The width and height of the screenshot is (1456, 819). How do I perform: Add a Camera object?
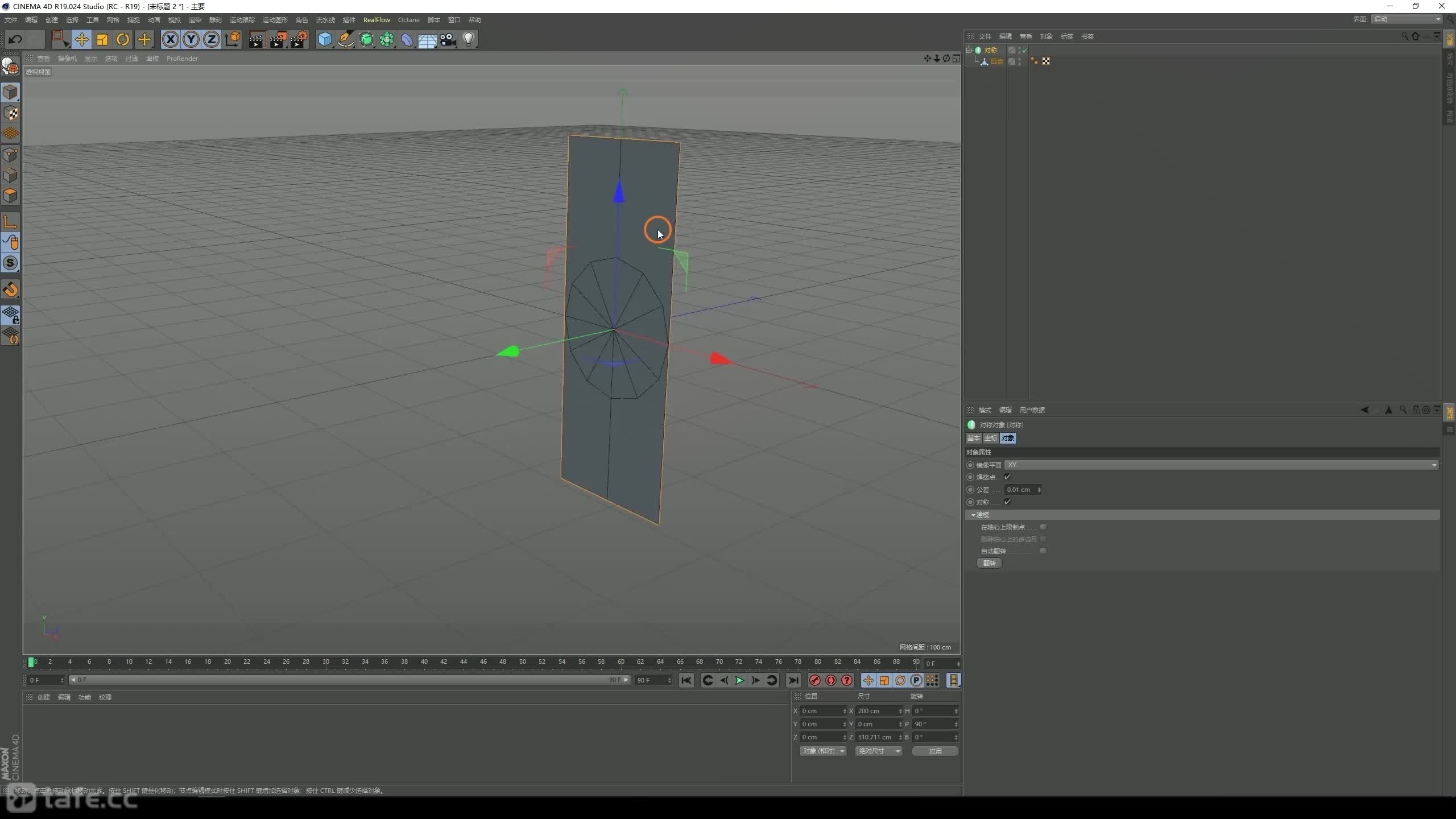pos(448,39)
